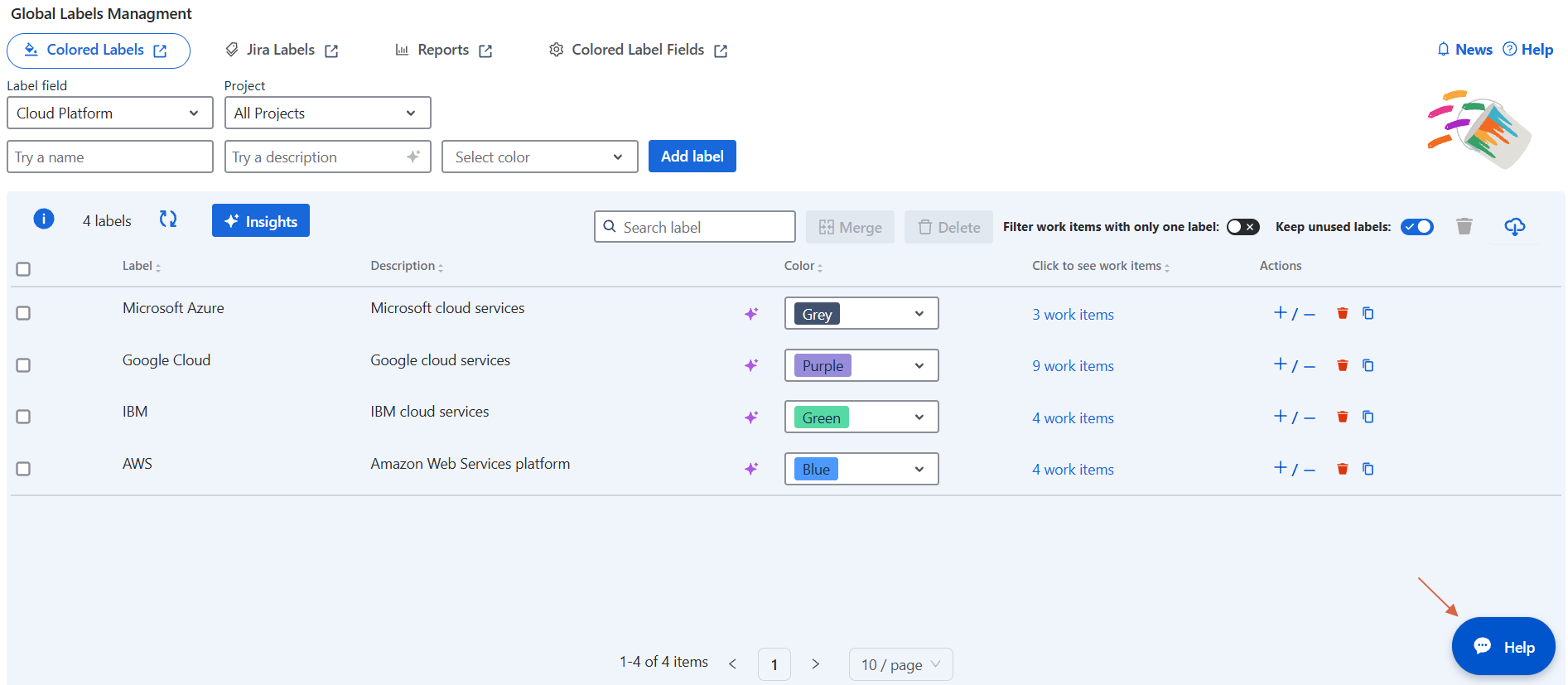The width and height of the screenshot is (1568, 685).
Task: Check the select-all labels checkbox
Action: [23, 269]
